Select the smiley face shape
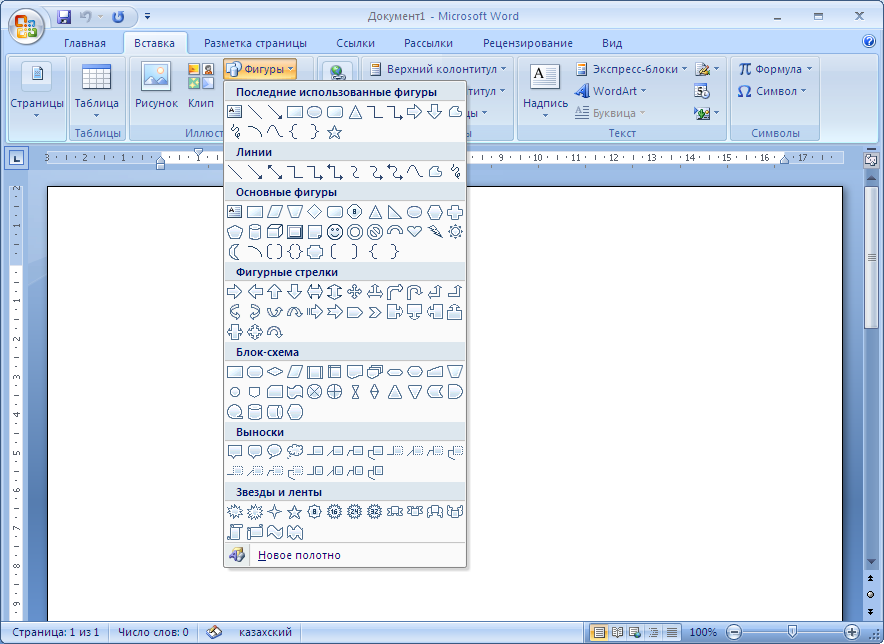This screenshot has width=884, height=644. (335, 232)
